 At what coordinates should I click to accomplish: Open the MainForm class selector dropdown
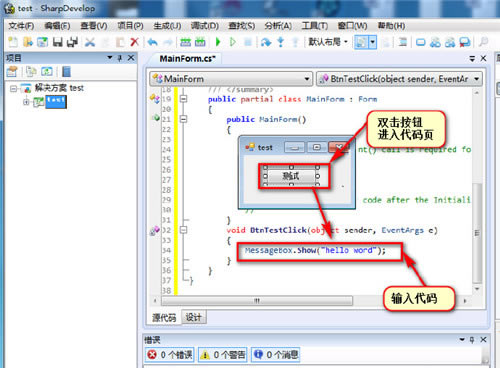(307, 79)
